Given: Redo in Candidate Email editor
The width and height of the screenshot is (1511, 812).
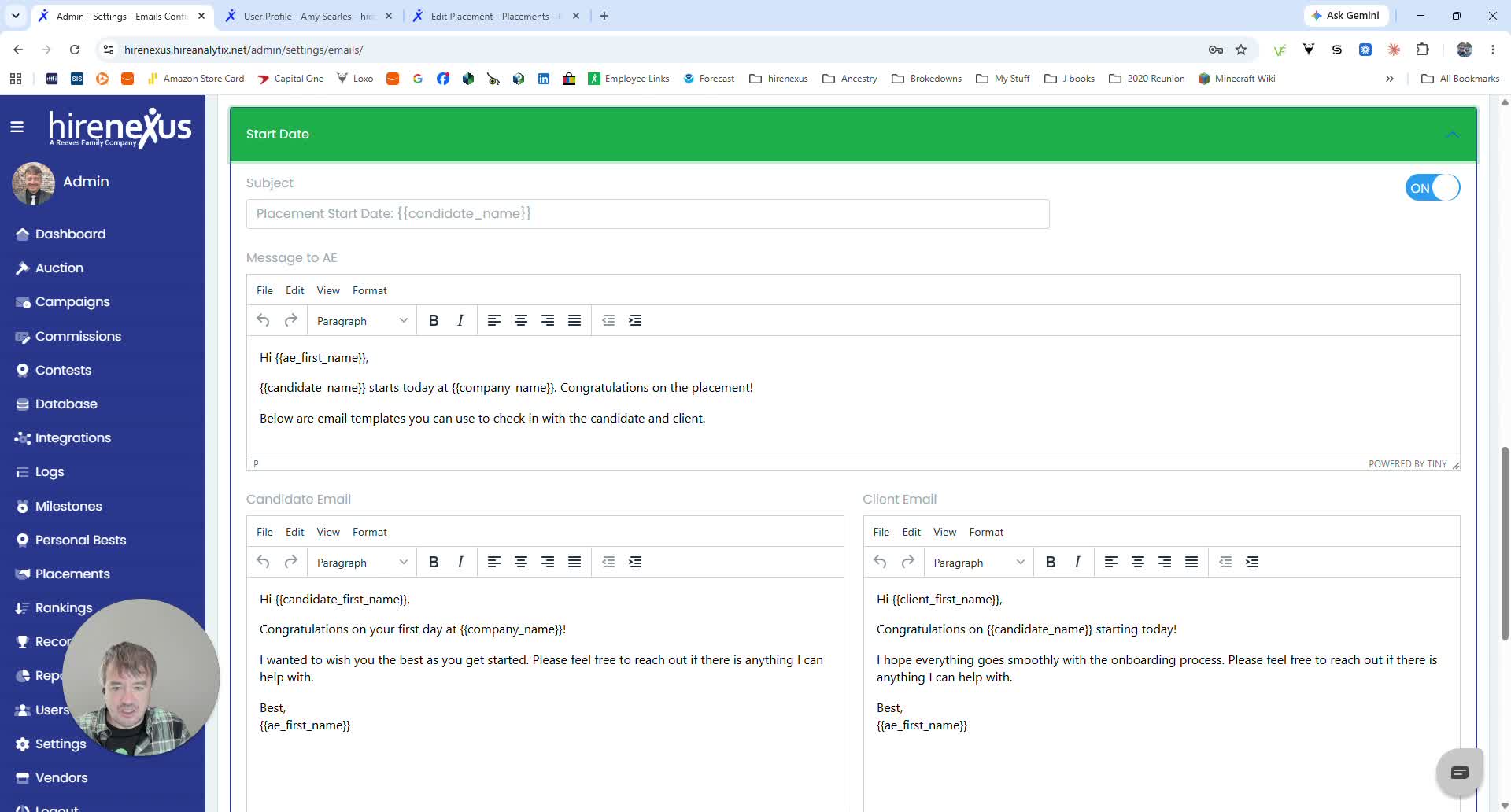Looking at the screenshot, I should (290, 562).
